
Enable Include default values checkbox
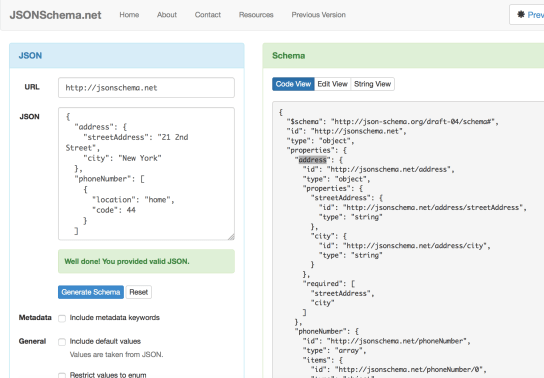pos(62,342)
